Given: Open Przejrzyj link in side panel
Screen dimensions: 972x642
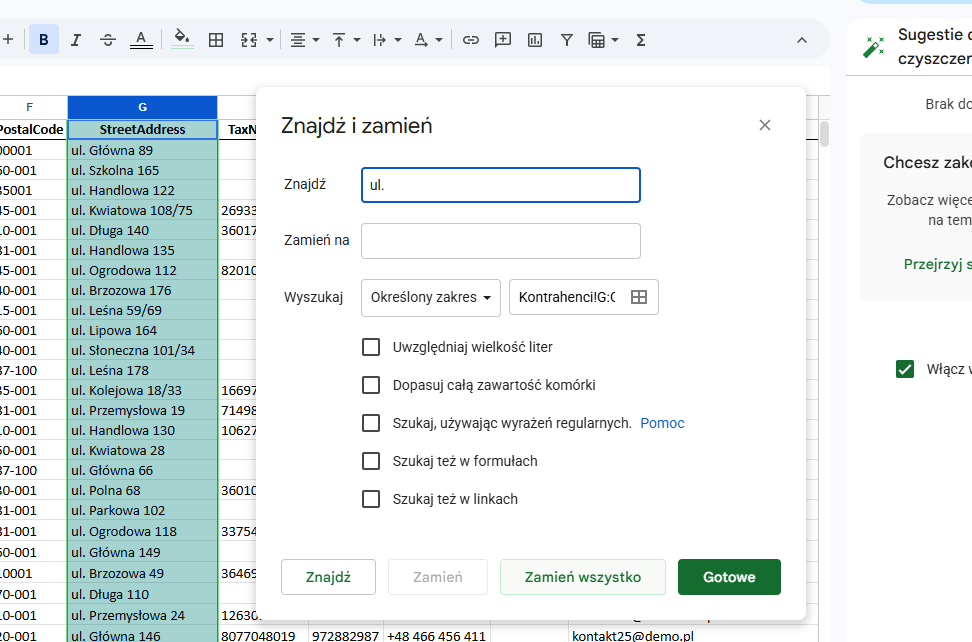Looking at the screenshot, I should (x=937, y=265).
